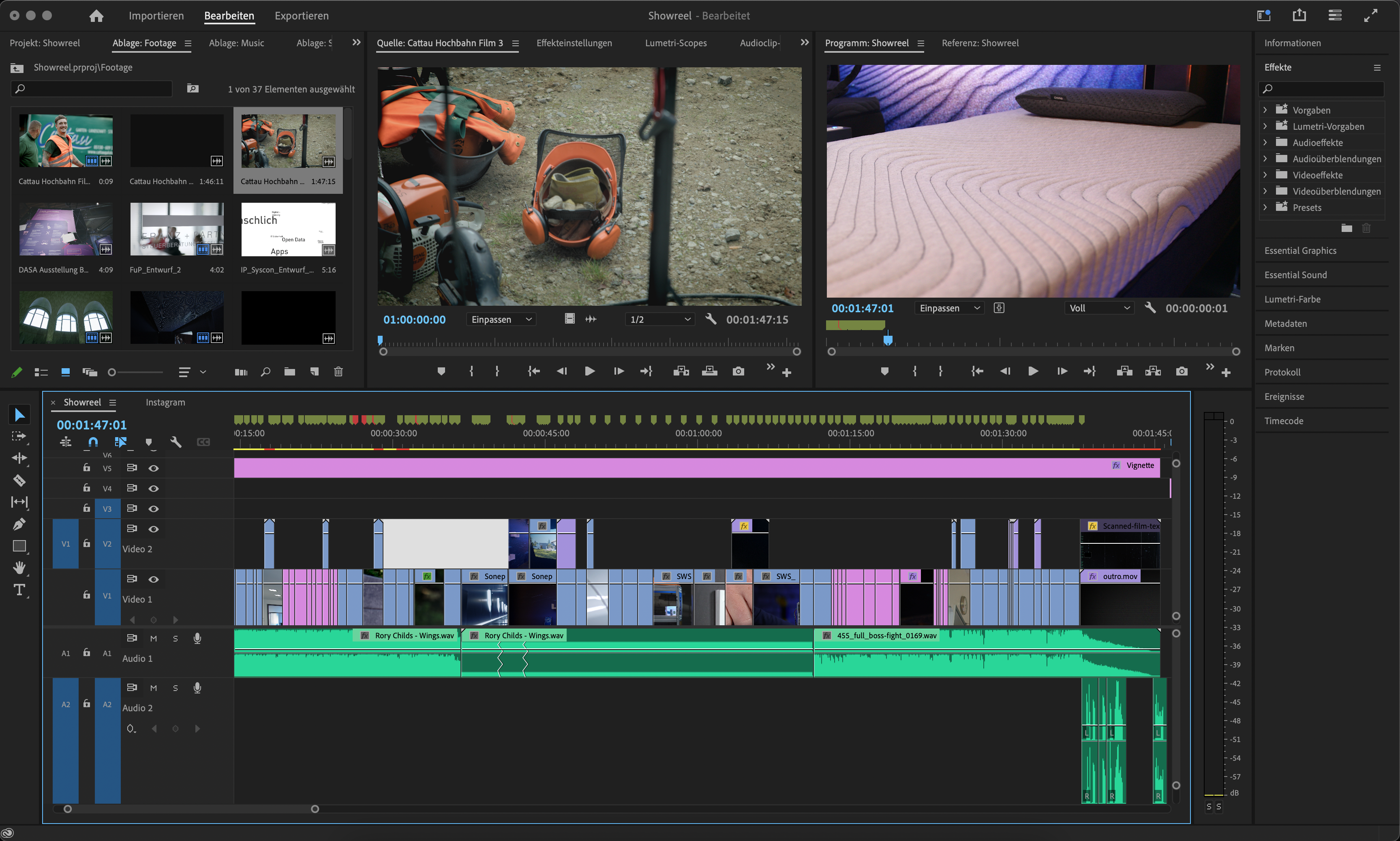Toggle lock on the V4 track
1400x841 pixels.
point(87,488)
